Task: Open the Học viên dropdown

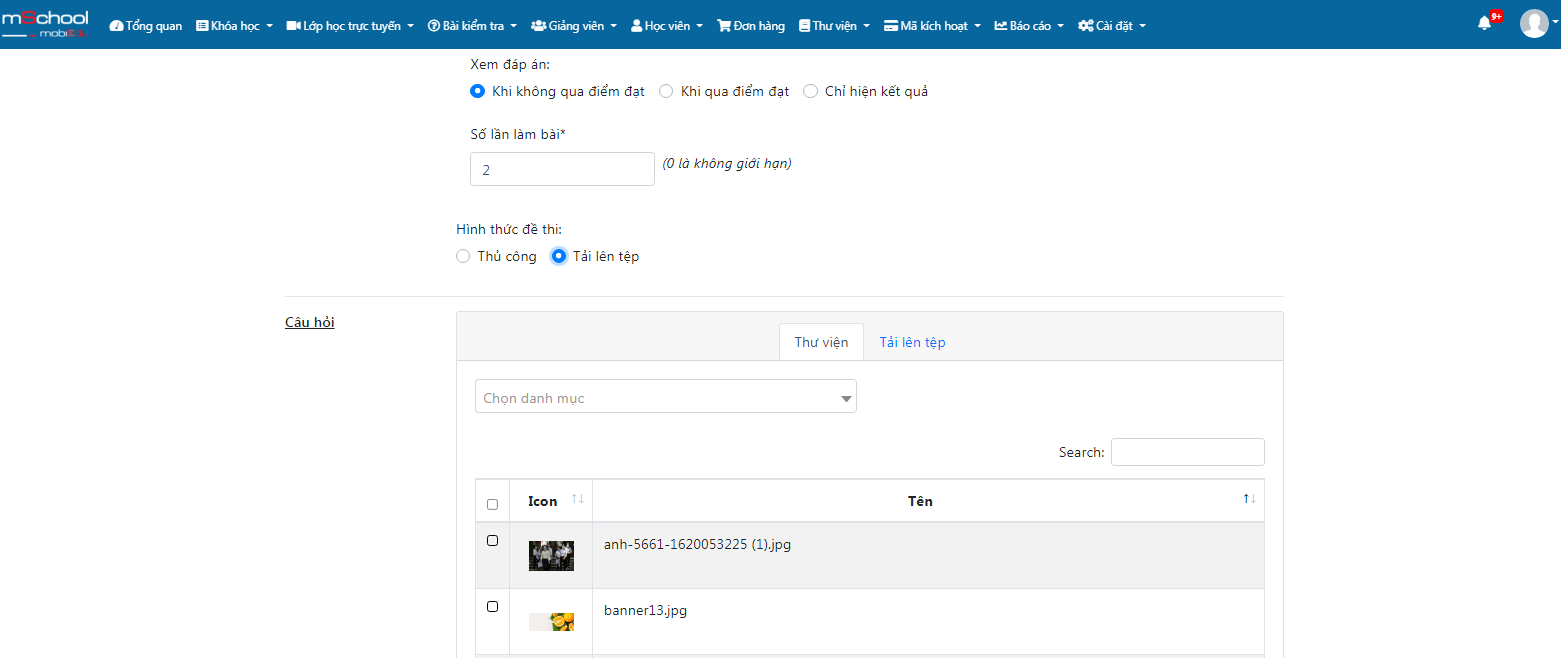Action: 667,26
